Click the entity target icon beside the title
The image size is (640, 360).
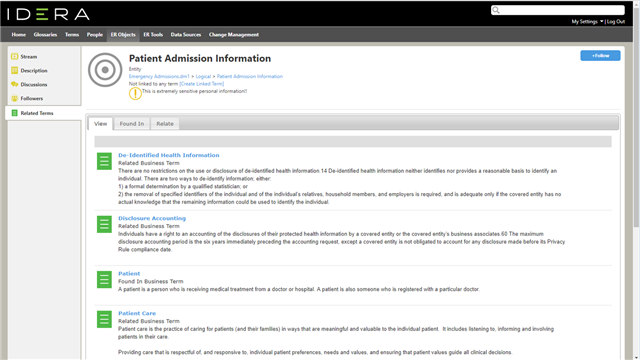[x=105, y=70]
